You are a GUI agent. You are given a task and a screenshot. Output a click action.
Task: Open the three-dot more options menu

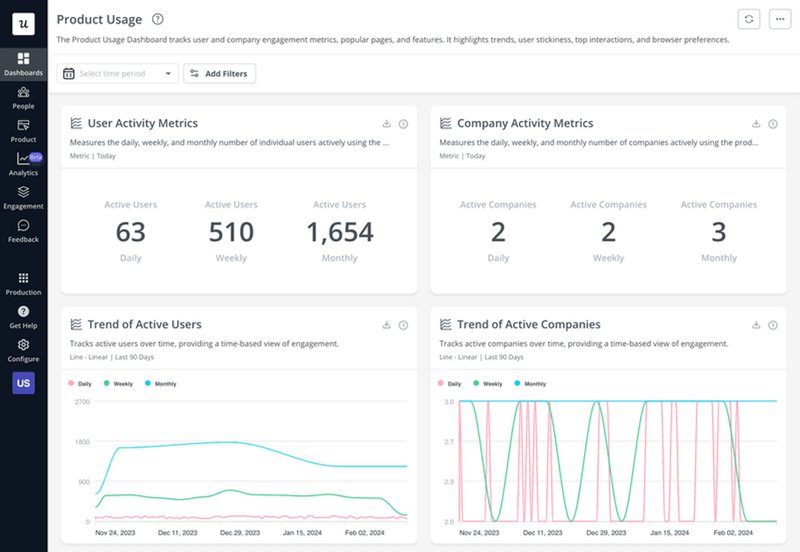pyautogui.click(x=778, y=19)
